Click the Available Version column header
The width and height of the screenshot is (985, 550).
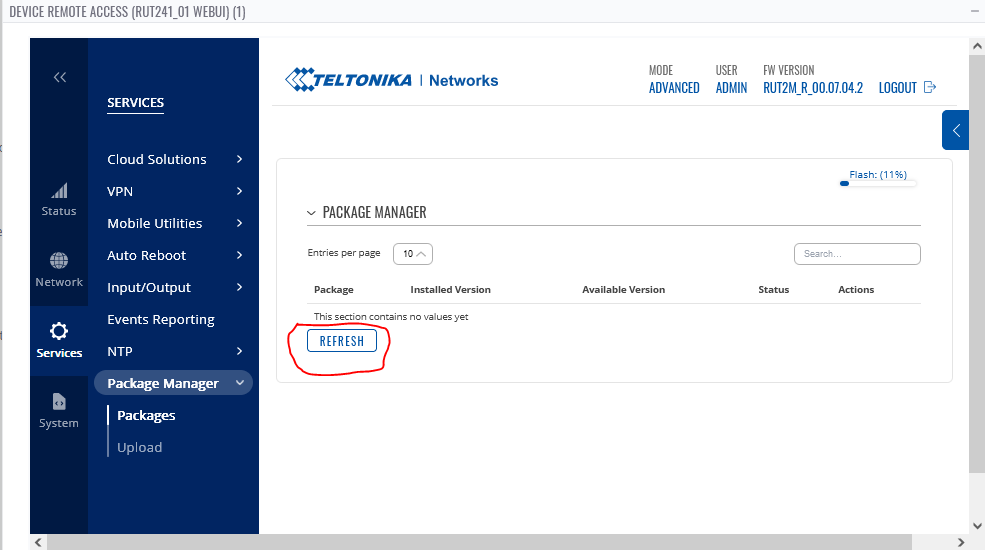623,289
